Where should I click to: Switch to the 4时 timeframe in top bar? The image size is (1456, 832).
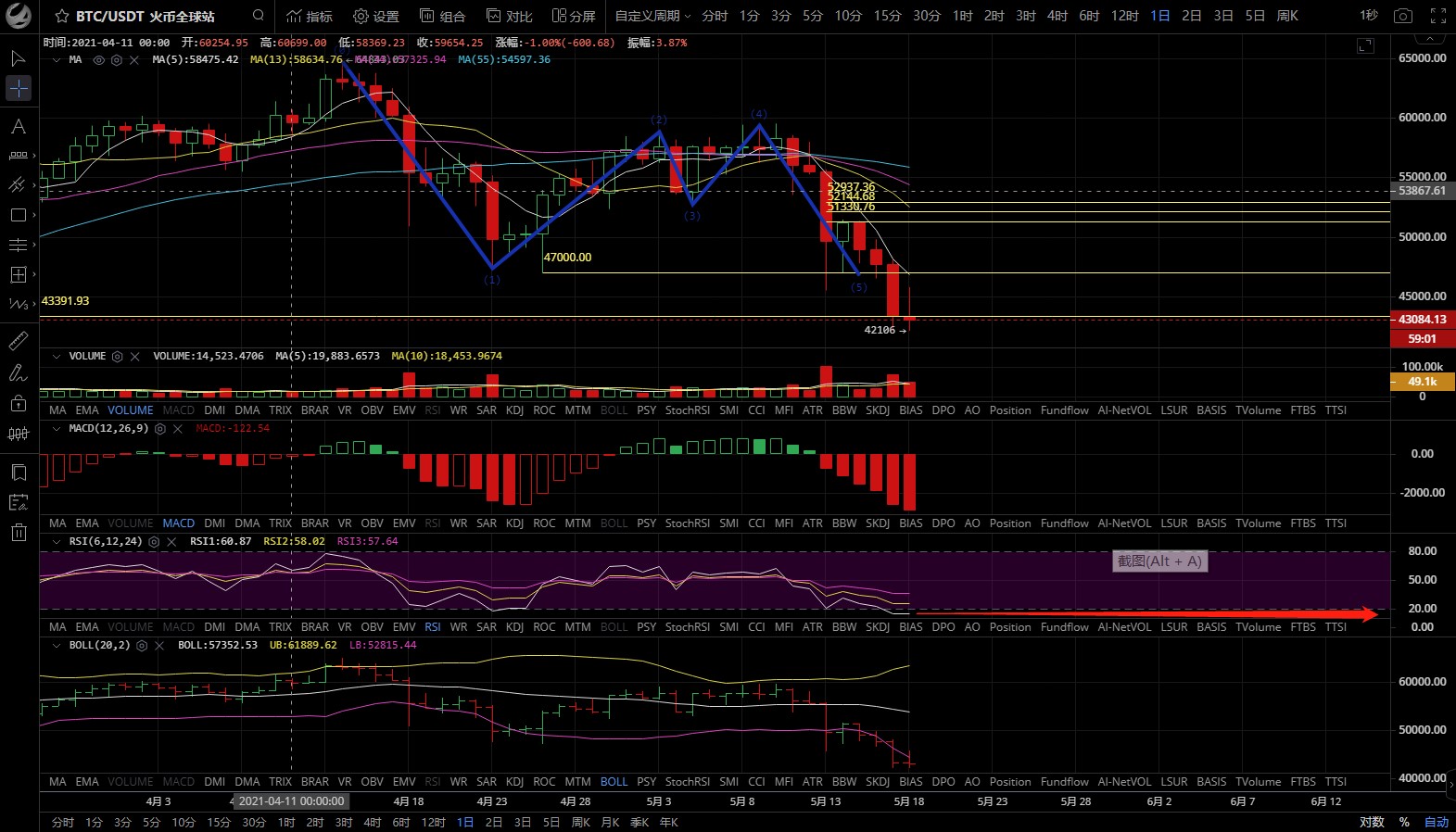[x=1057, y=16]
